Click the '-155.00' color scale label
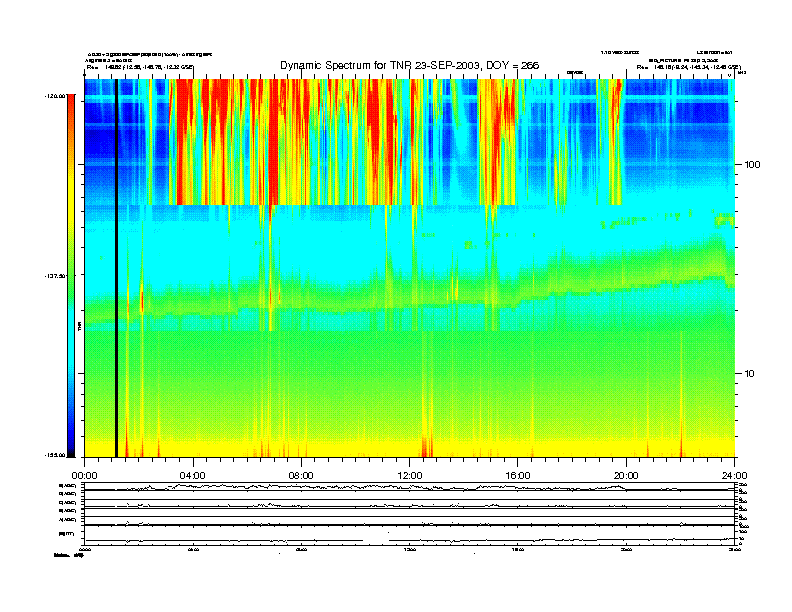Viewport: 792px width, 612px height. 56,455
